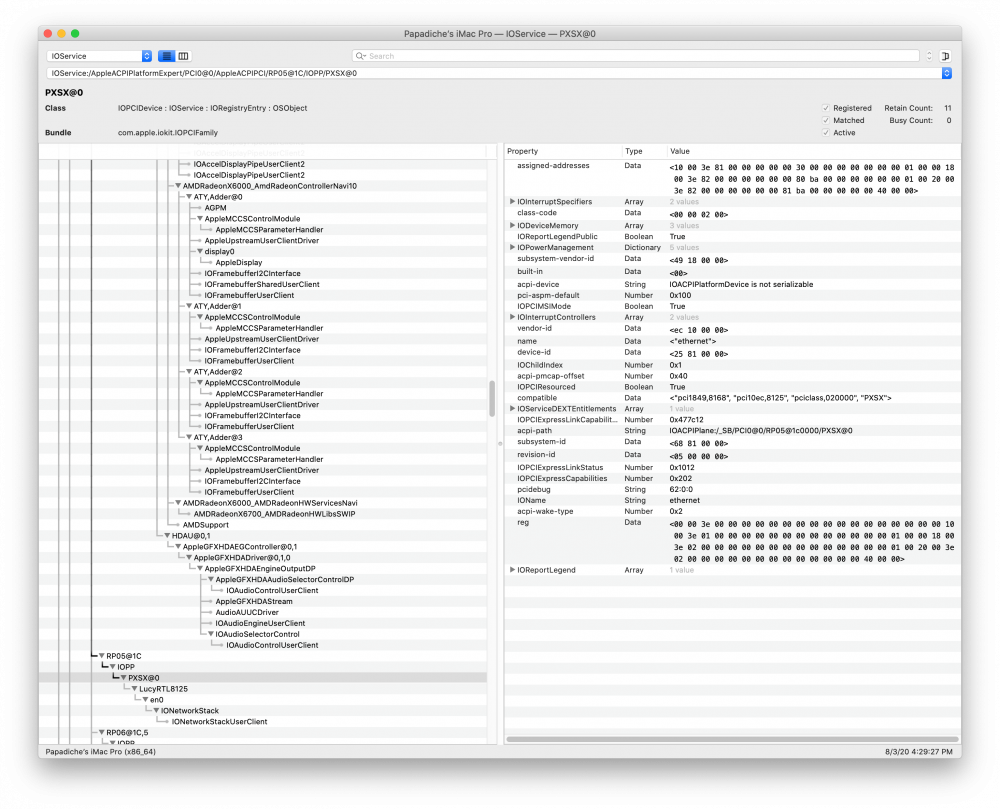
Task: Select IONetworkStackUserClient entry
Action: click(x=219, y=722)
